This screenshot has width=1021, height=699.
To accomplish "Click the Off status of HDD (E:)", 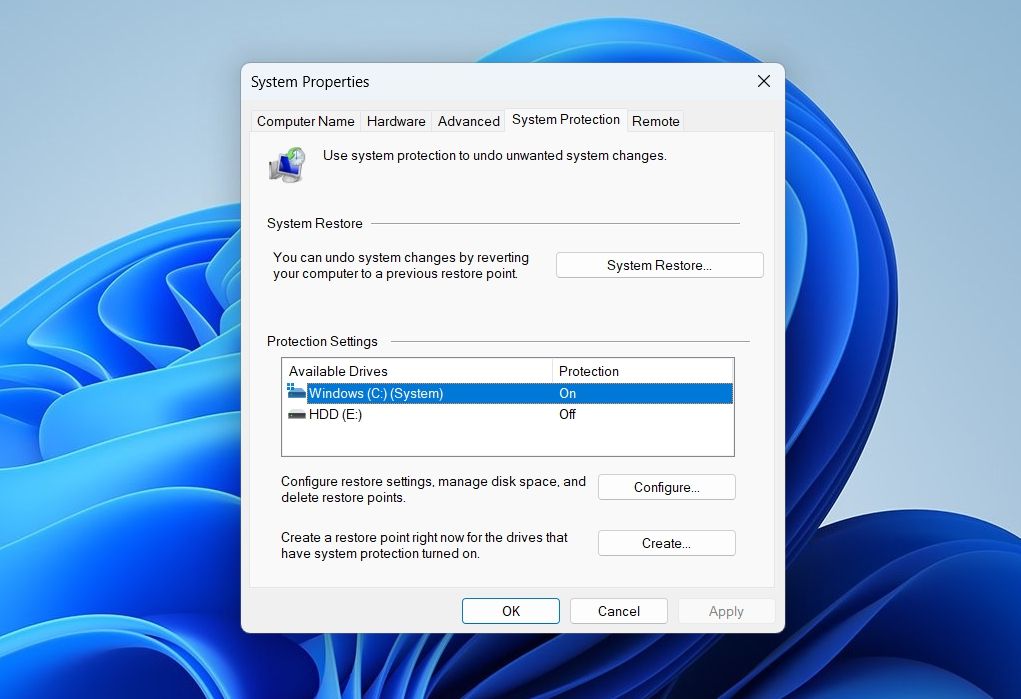I will click(567, 414).
